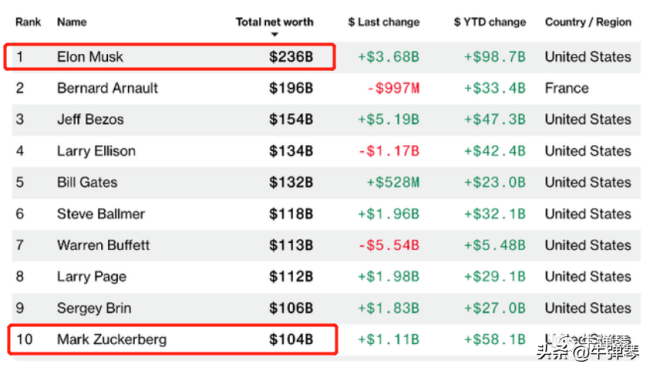Open Elon Musk's profile link

pos(90,57)
